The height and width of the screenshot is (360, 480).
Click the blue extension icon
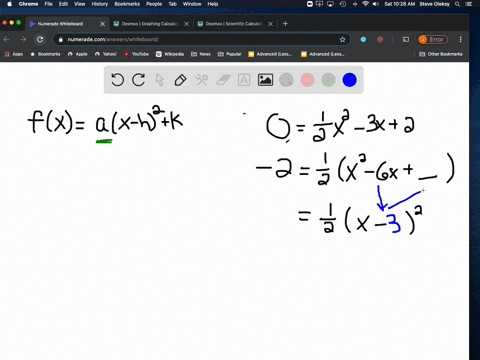pyautogui.click(x=363, y=39)
